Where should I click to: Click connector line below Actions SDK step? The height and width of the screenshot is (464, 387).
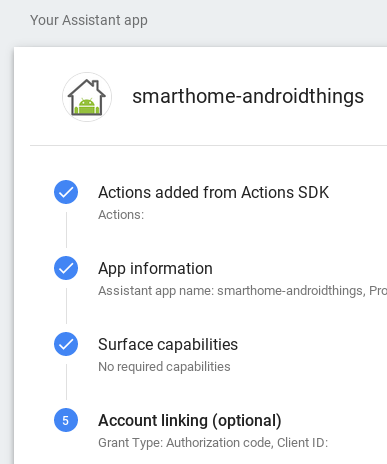coord(66,230)
